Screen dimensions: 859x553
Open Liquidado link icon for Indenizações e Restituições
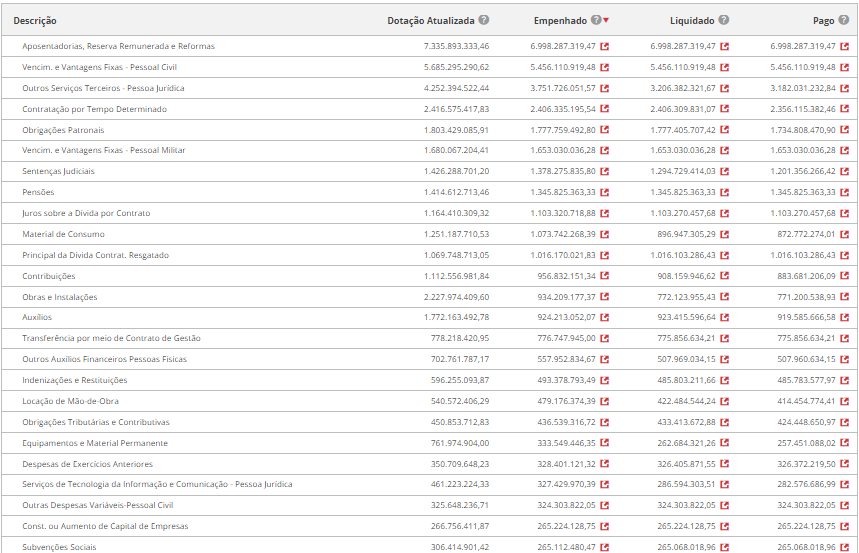(724, 380)
